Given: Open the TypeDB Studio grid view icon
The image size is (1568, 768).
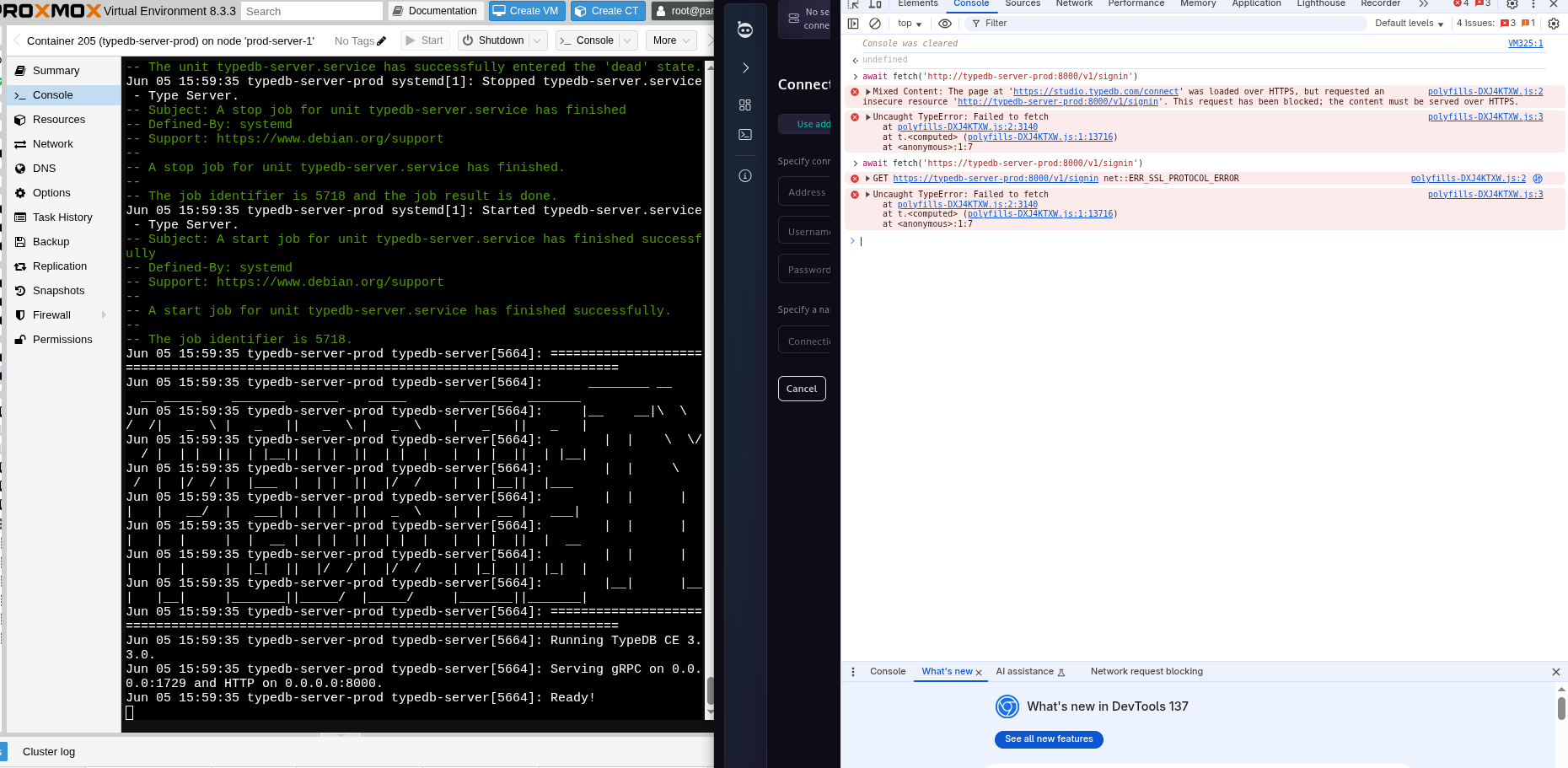Looking at the screenshot, I should [745, 105].
